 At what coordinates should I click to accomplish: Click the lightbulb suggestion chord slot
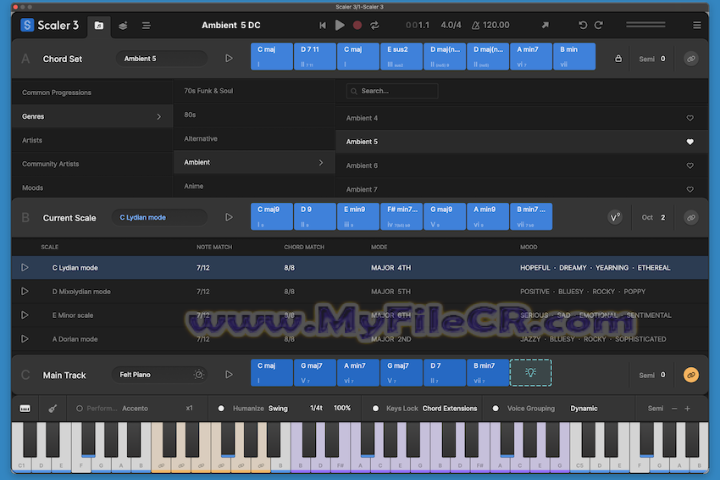point(530,373)
